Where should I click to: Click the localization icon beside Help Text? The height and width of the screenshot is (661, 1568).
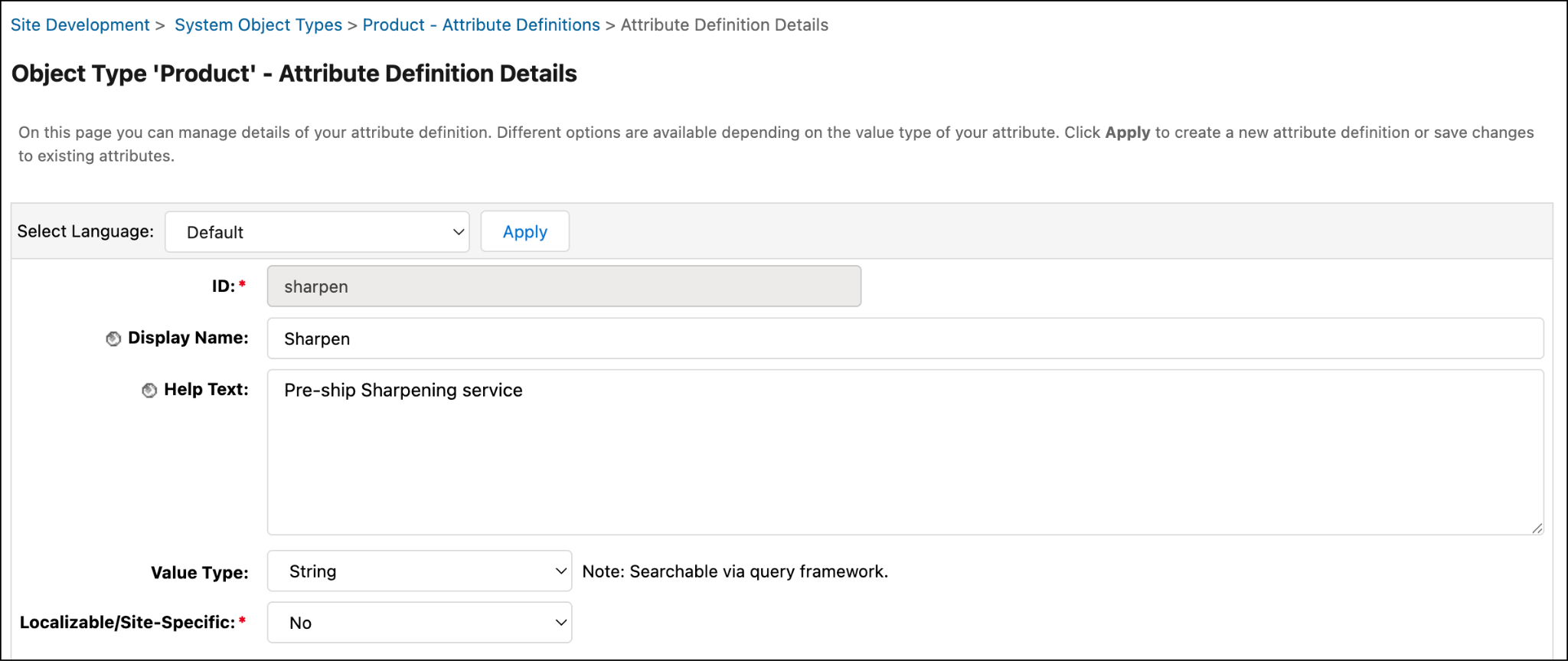(149, 391)
